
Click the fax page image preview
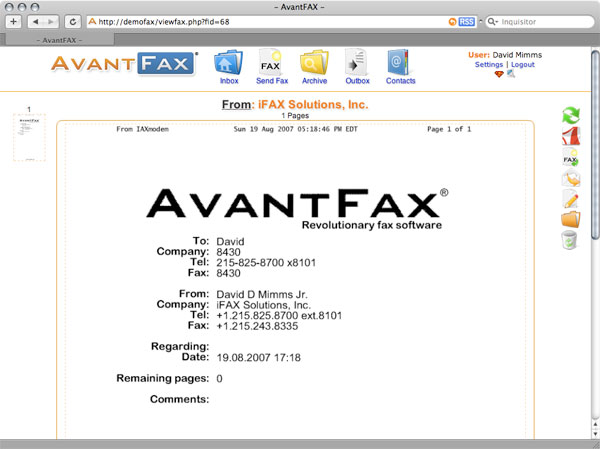point(295,280)
